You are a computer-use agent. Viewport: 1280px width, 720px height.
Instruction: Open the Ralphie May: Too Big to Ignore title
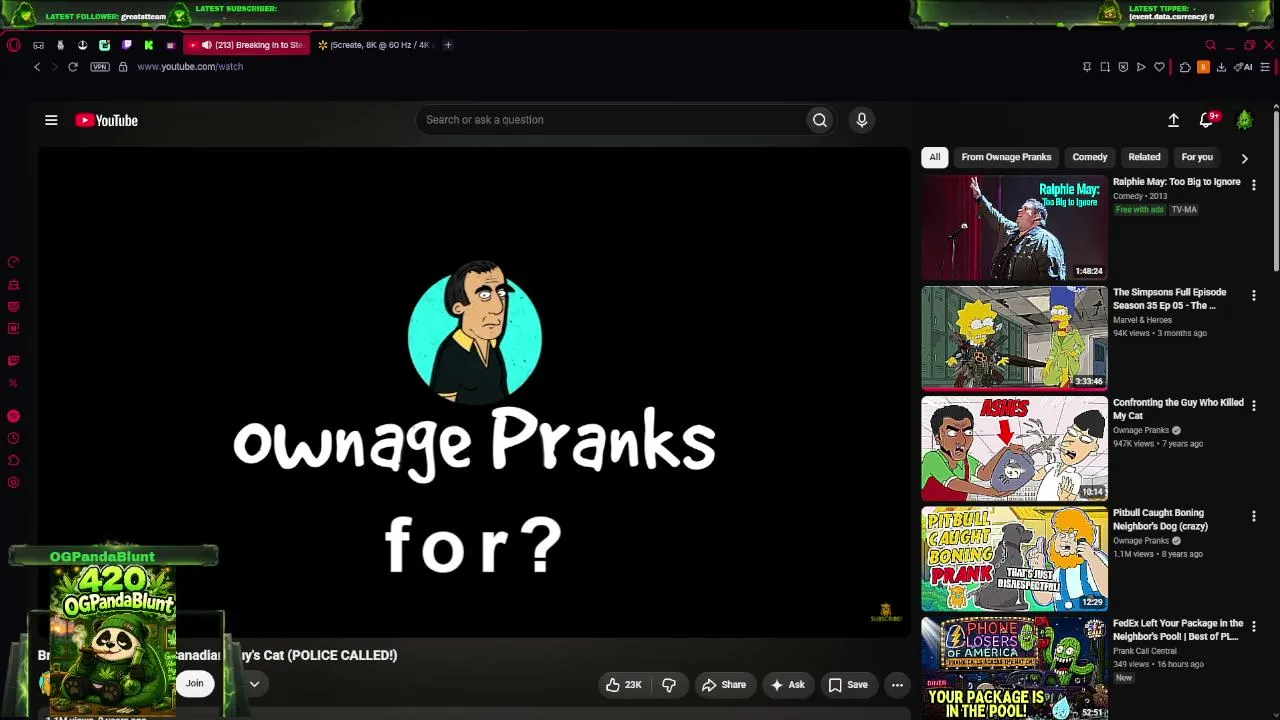1177,182
